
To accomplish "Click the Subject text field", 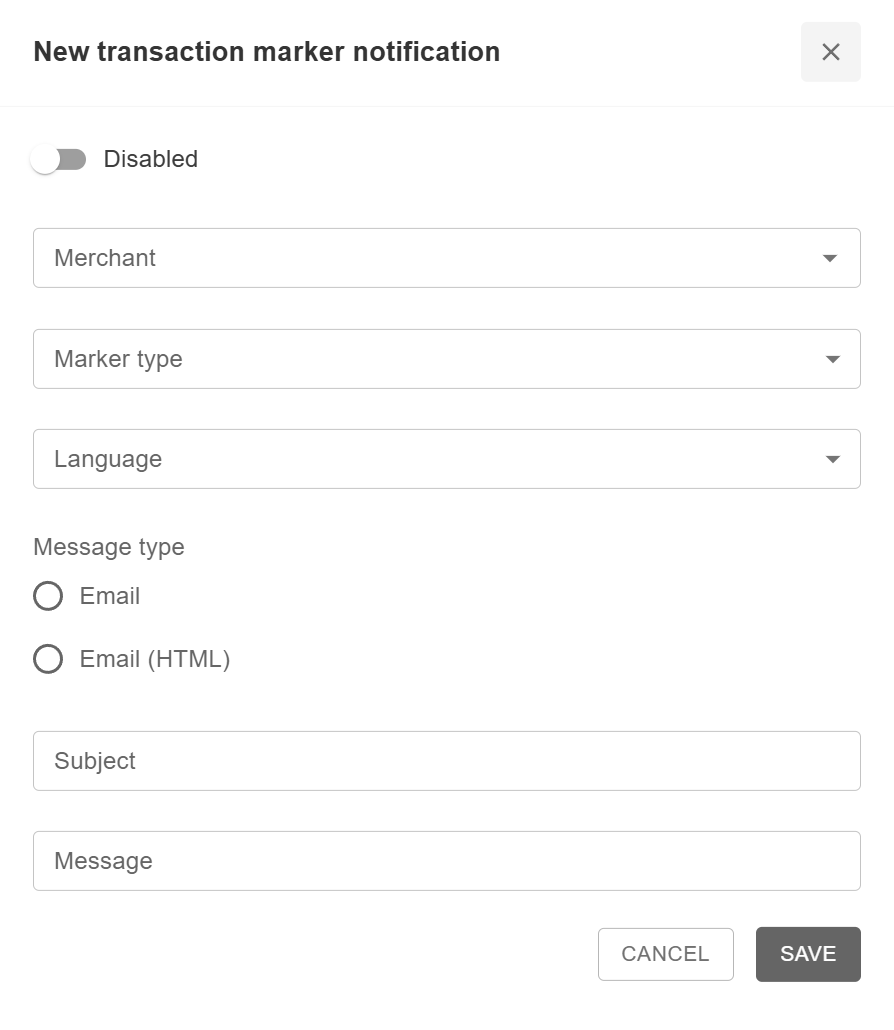I will pos(446,761).
